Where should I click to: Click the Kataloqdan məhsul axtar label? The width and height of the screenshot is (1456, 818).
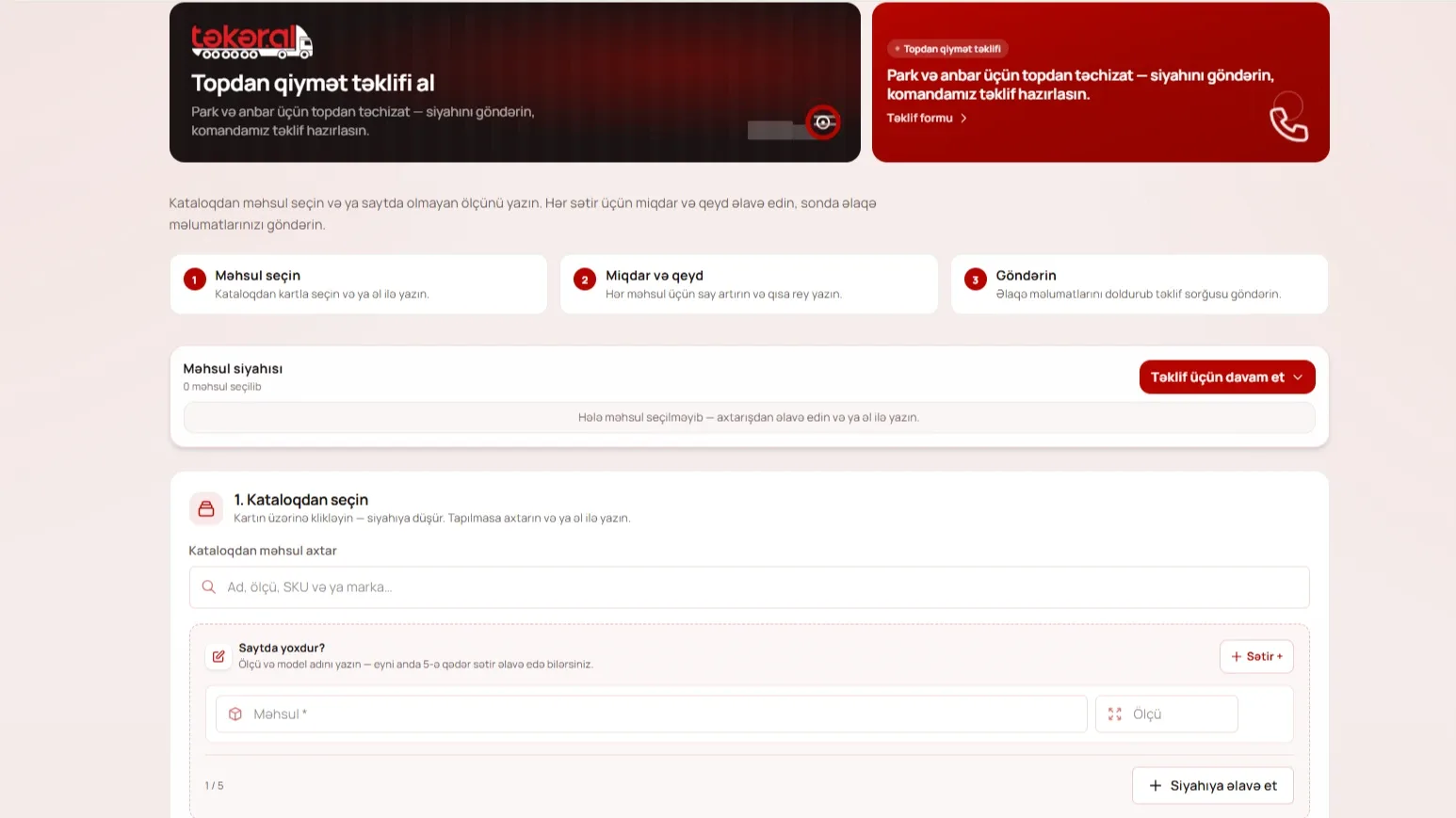coord(263,551)
